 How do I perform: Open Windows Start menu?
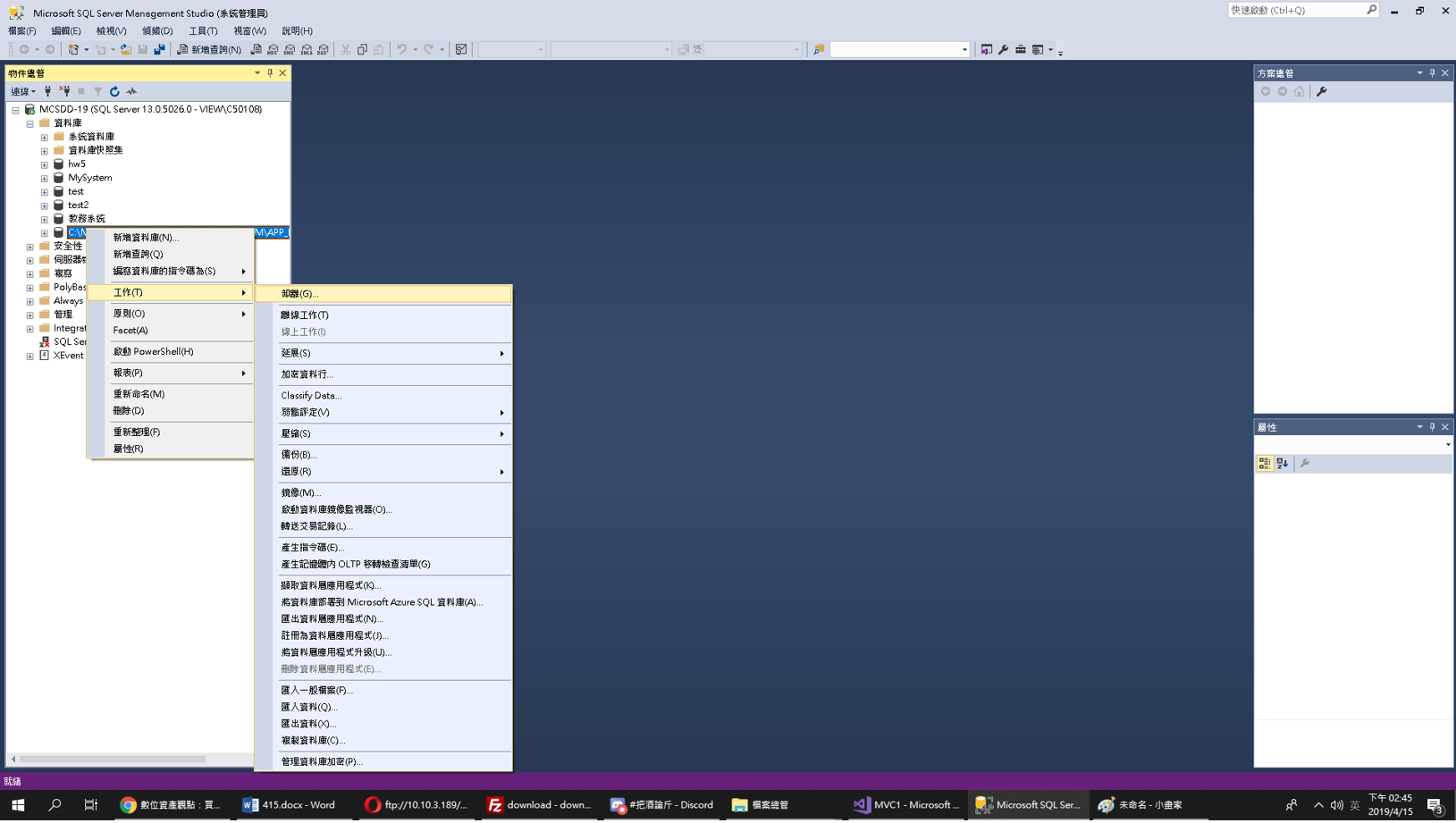18,805
